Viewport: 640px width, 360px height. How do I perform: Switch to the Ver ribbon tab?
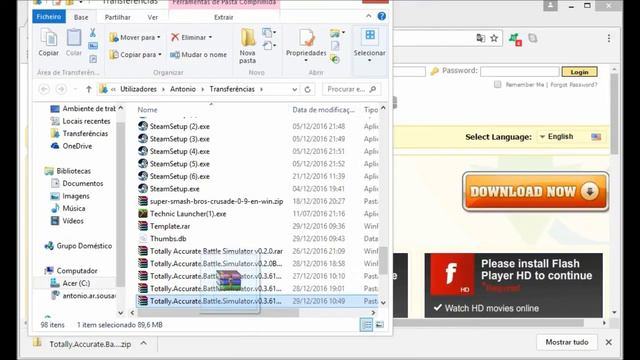[x=153, y=17]
